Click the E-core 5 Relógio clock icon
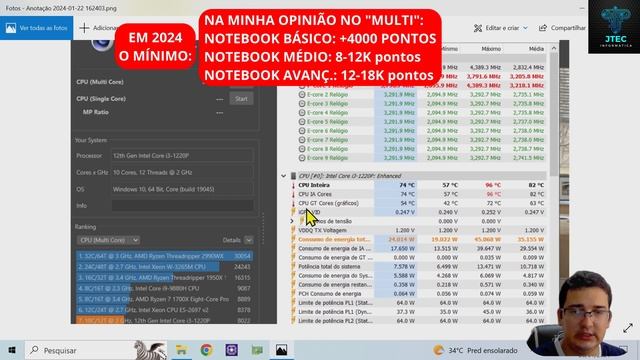 (x=302, y=122)
